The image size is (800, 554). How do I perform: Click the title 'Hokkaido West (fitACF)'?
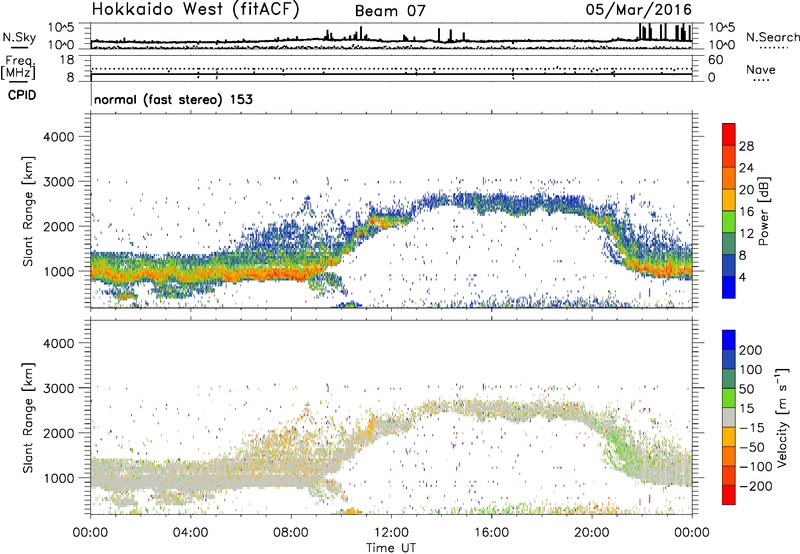pyautogui.click(x=195, y=10)
